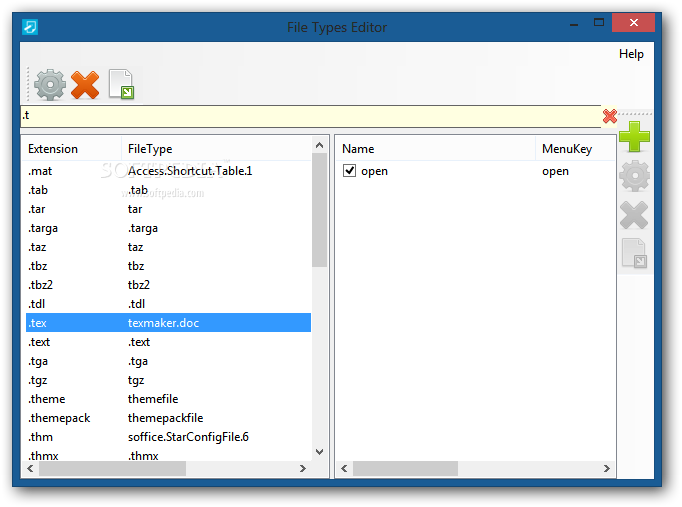Click the texmaker.doc file type cell
682x507 pixels.
163,323
